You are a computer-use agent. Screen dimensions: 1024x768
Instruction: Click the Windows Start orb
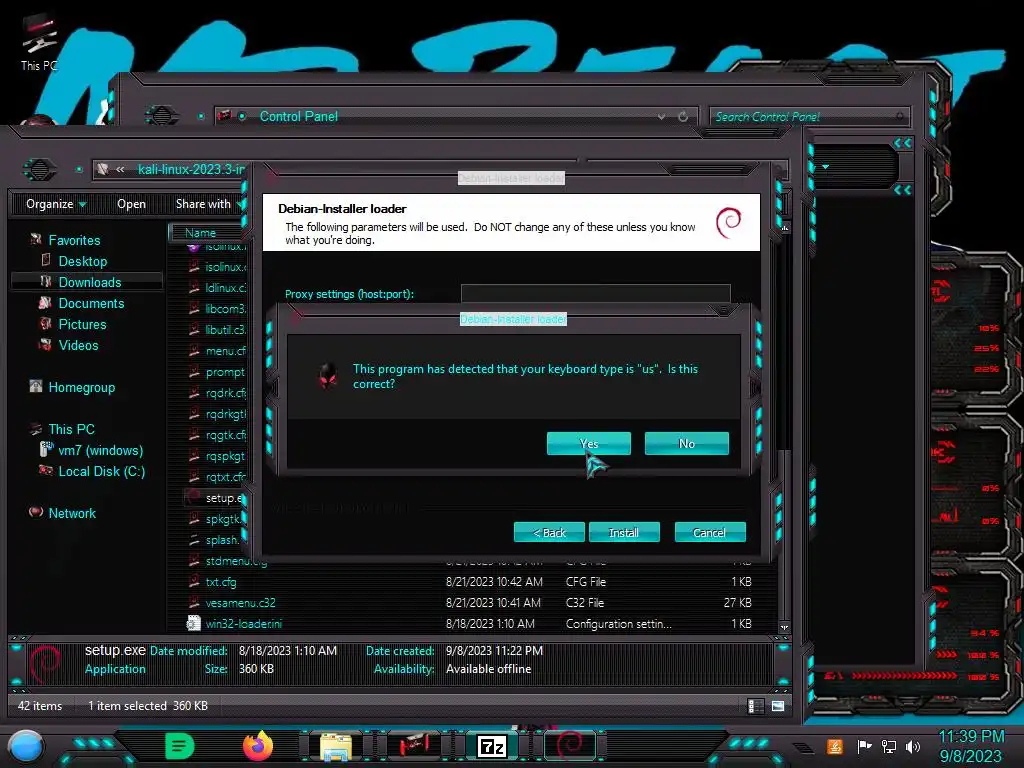click(26, 747)
